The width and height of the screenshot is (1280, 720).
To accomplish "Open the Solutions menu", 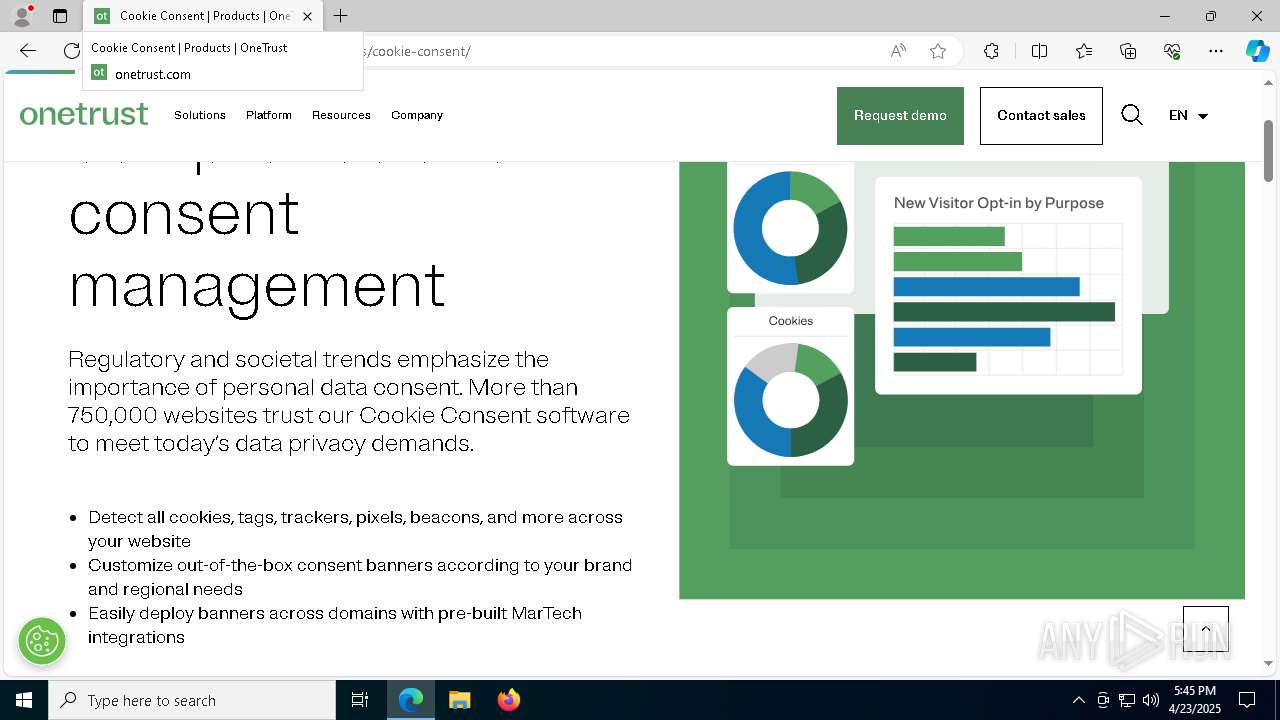I will 200,115.
